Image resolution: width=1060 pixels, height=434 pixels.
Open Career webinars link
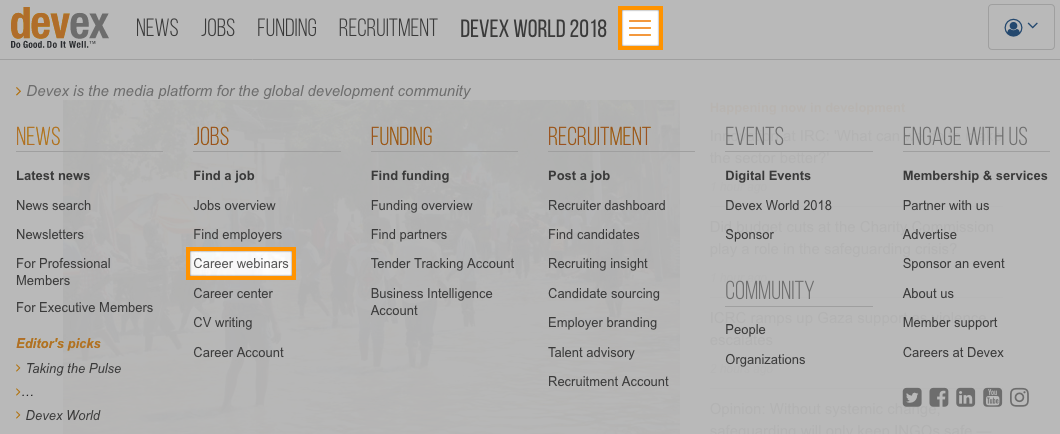241,264
